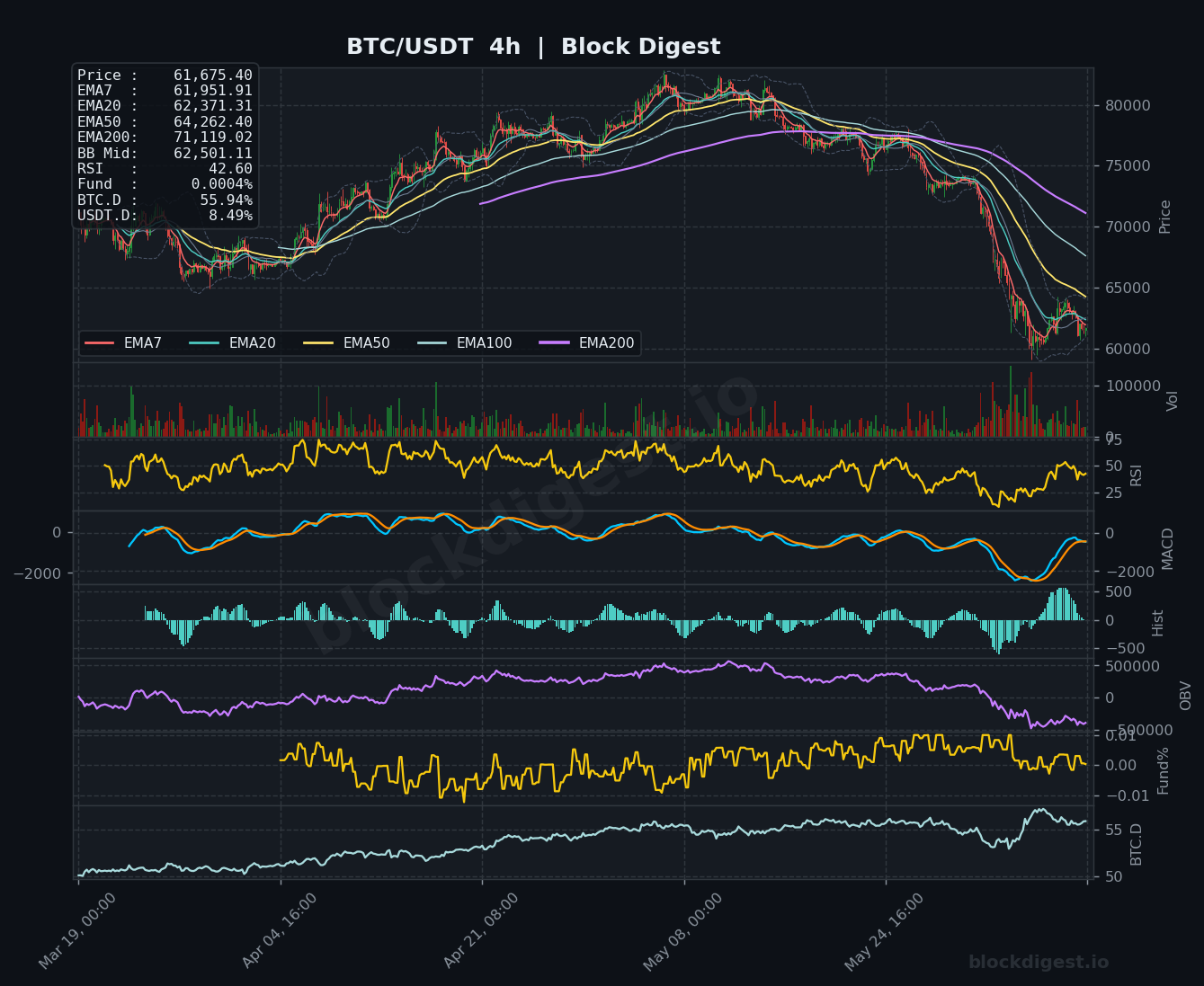Click the 75 tick on the RSI axis

click(1113, 440)
